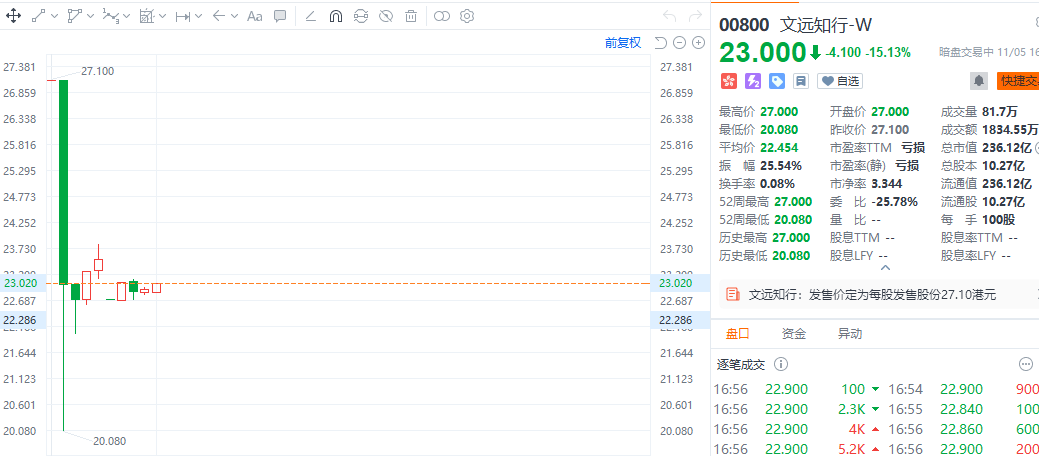
Task: Select the move/crosshair cursor tool
Action: tap(13, 17)
